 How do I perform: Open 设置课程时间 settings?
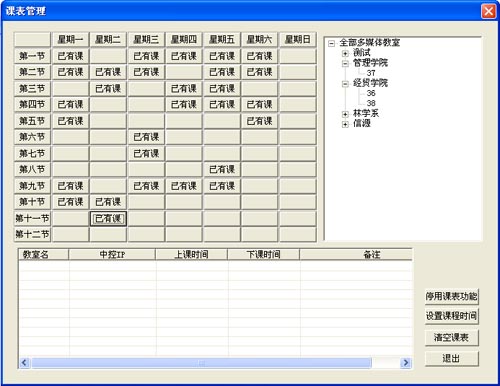coord(452,316)
